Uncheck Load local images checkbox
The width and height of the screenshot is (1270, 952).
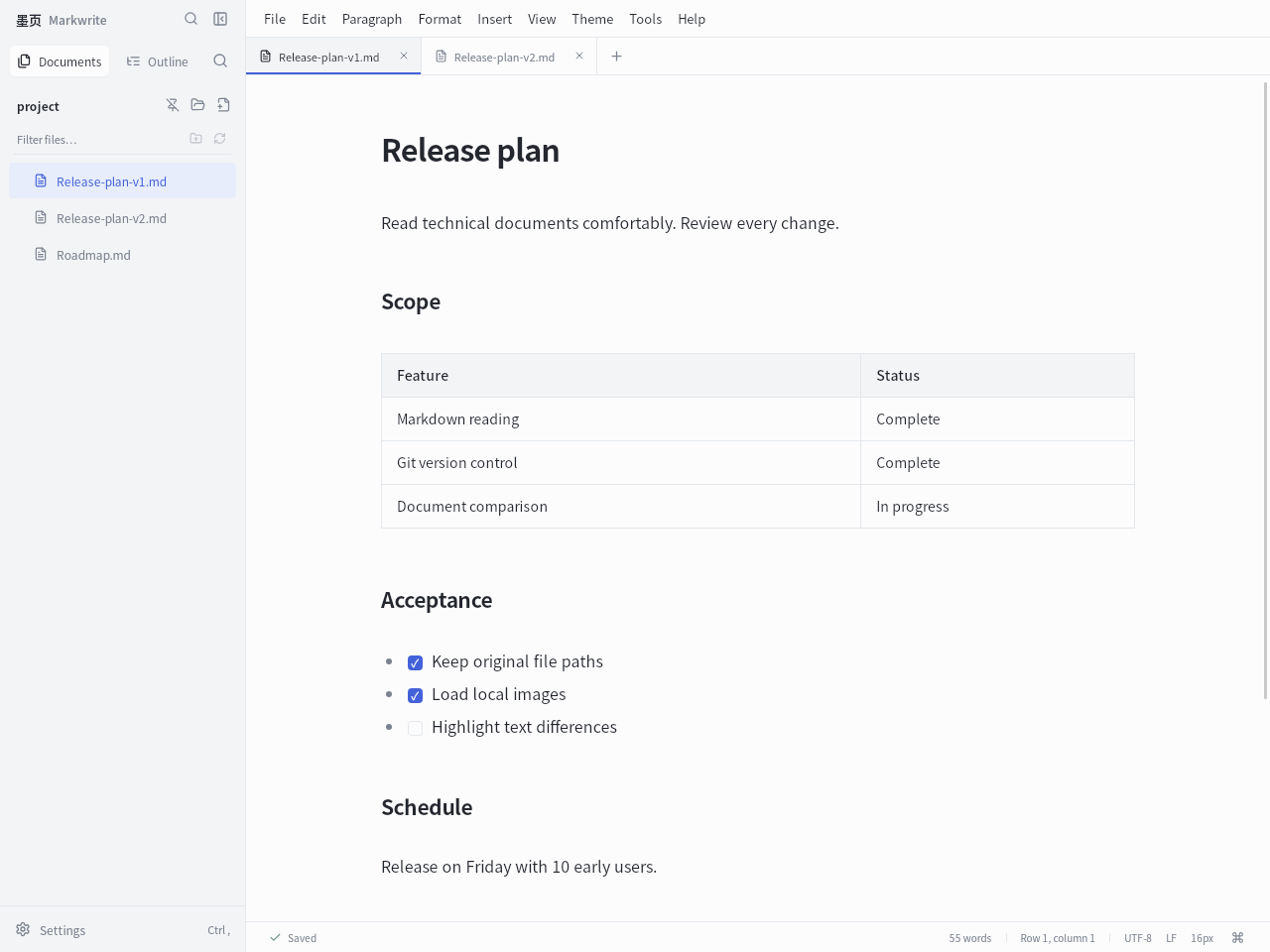[415, 695]
